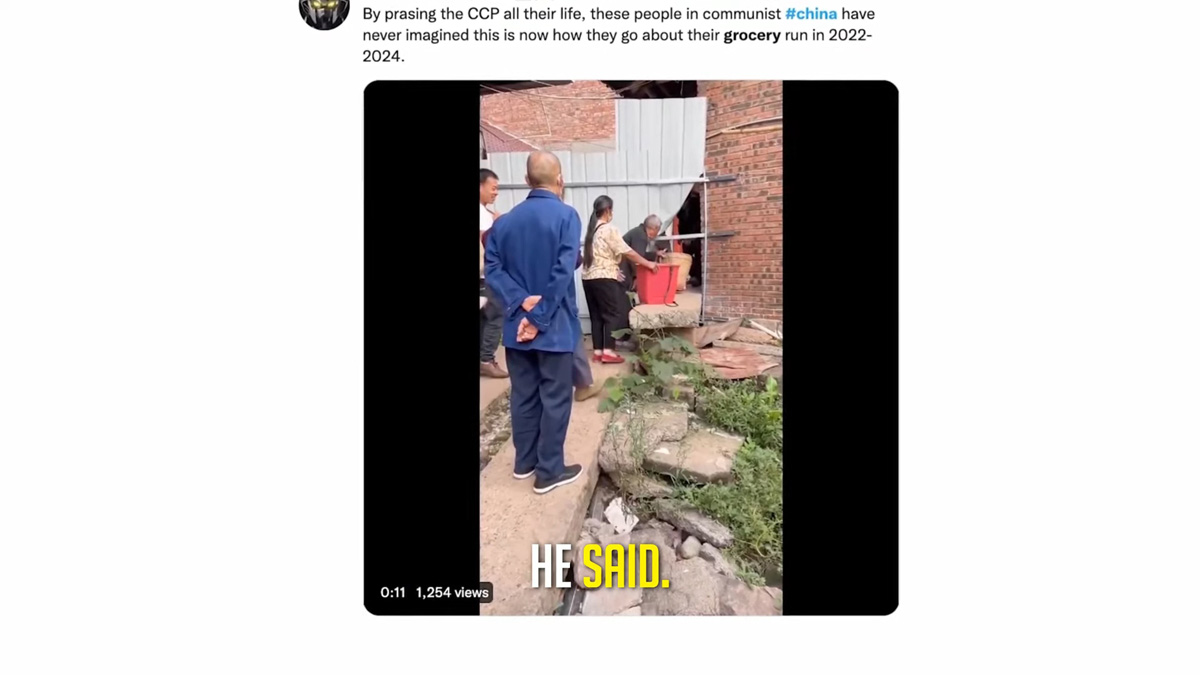Play the embedded tweet video
Image resolution: width=1200 pixels, height=675 pixels.
tap(631, 347)
